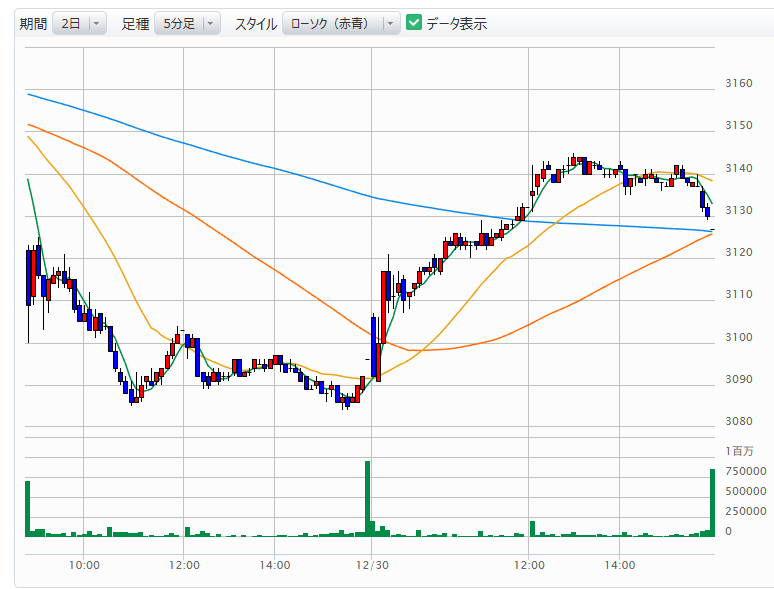Open the 期間 dropdown showing 2日
This screenshot has width=774, height=589.
[x=79, y=24]
